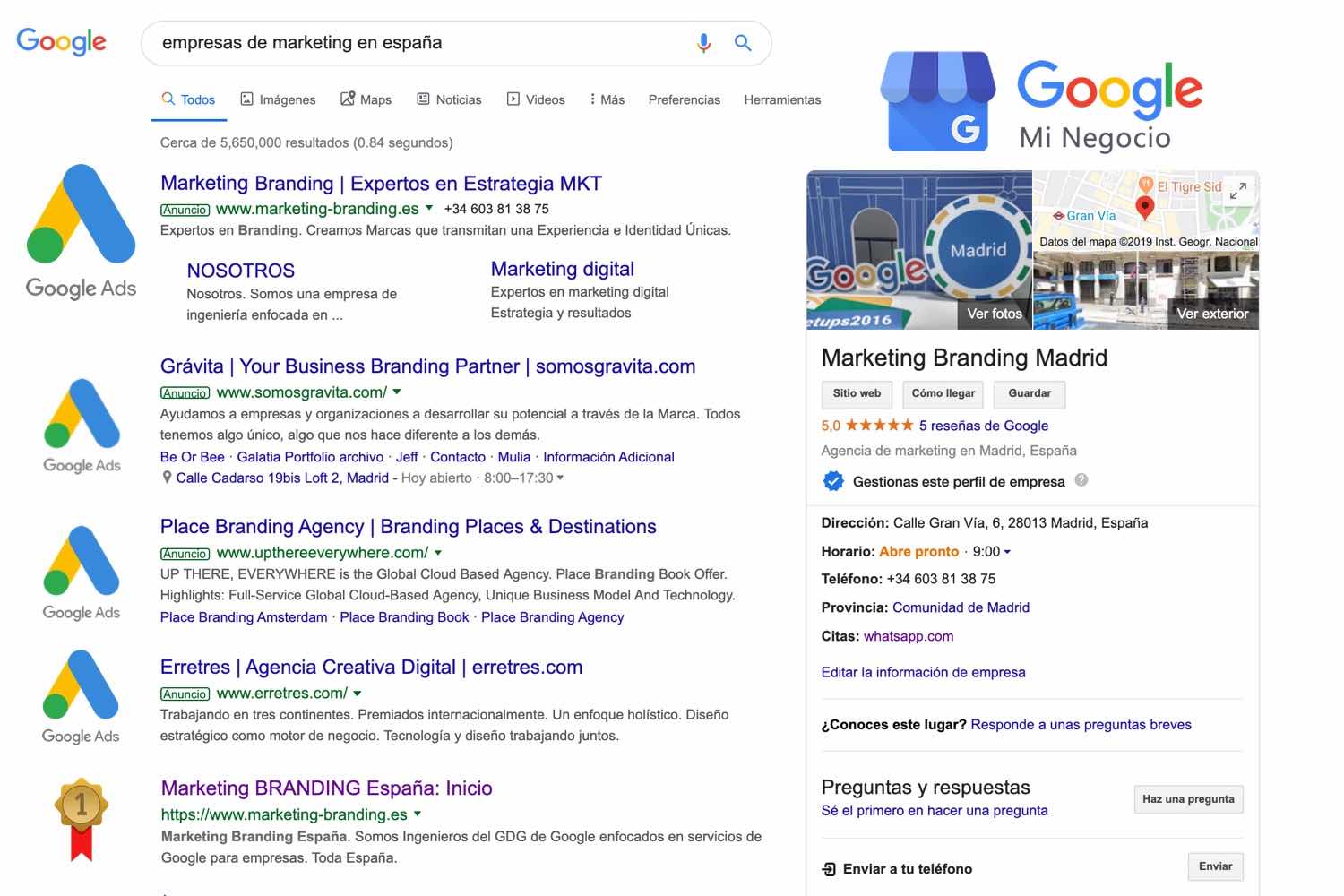Expand the 8:00–17:30 hours dropdown under Grávita
The height and width of the screenshot is (896, 1344).
pyautogui.click(x=560, y=478)
